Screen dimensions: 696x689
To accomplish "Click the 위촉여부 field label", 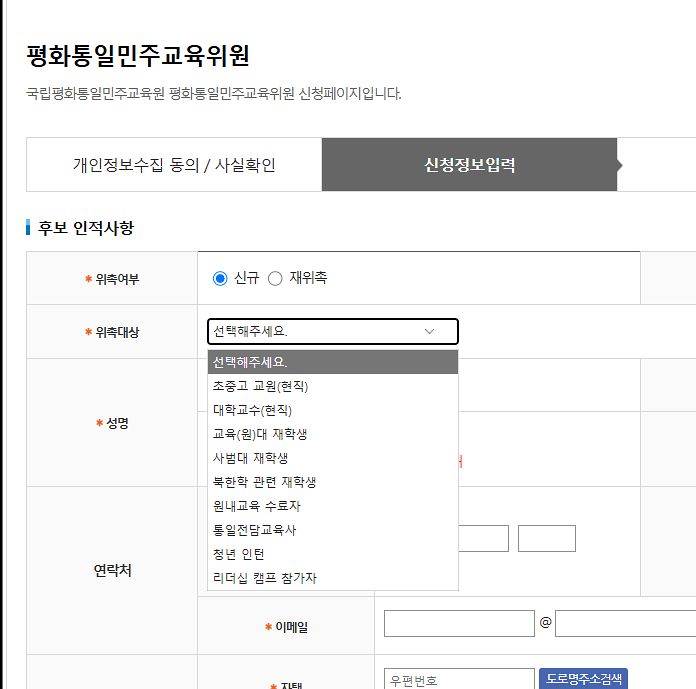I will 117,279.
